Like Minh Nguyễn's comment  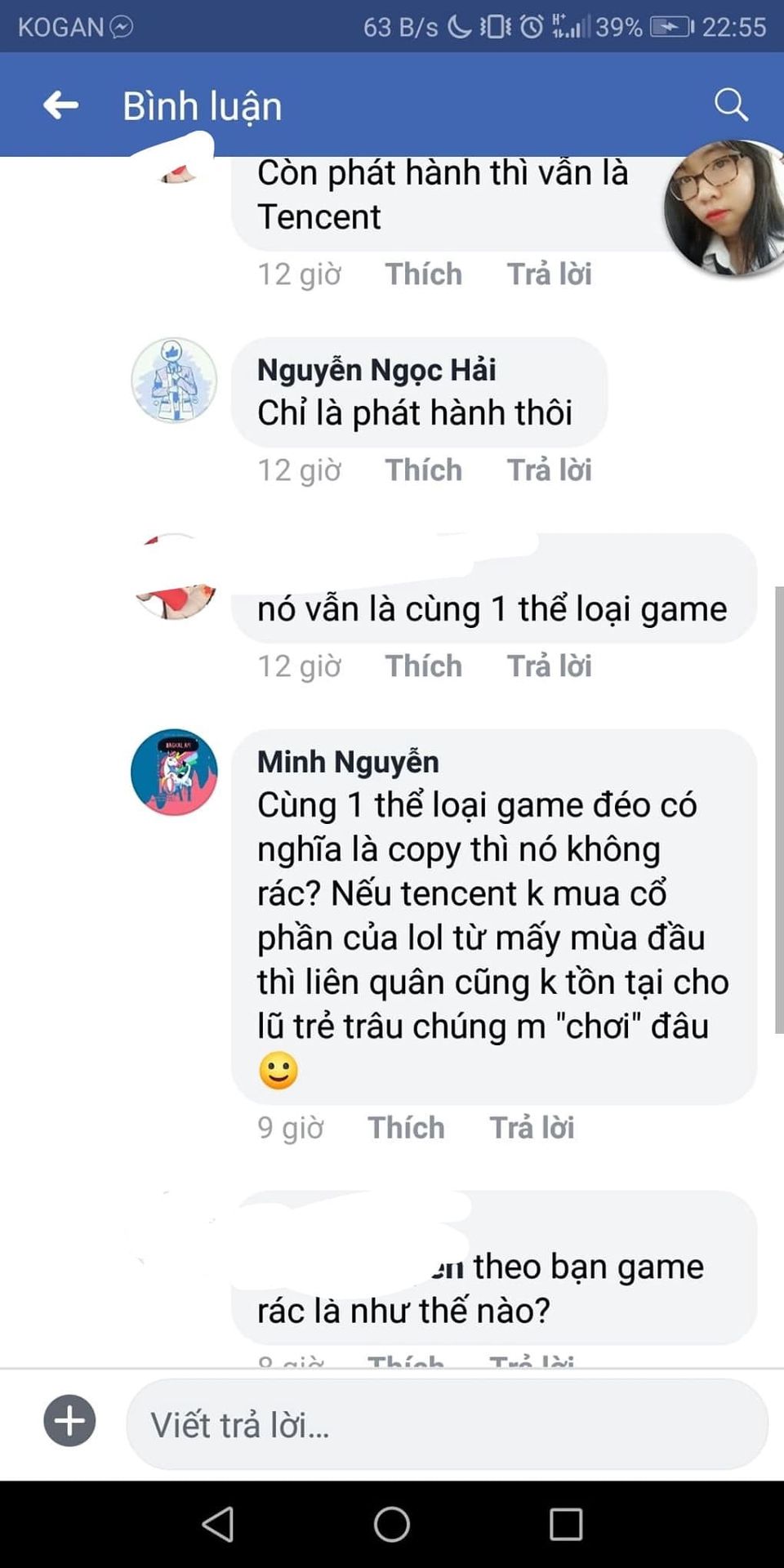(x=406, y=1128)
